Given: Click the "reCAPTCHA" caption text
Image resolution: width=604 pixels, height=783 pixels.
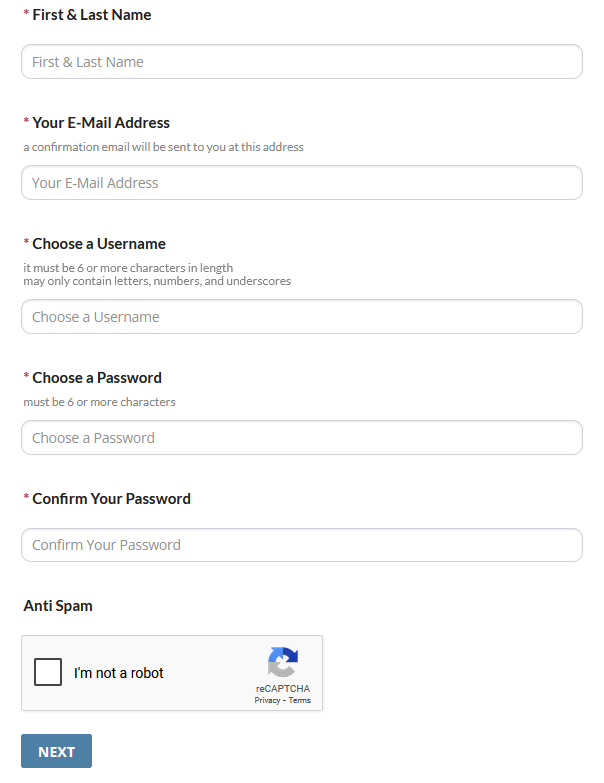Looking at the screenshot, I should tap(283, 689).
